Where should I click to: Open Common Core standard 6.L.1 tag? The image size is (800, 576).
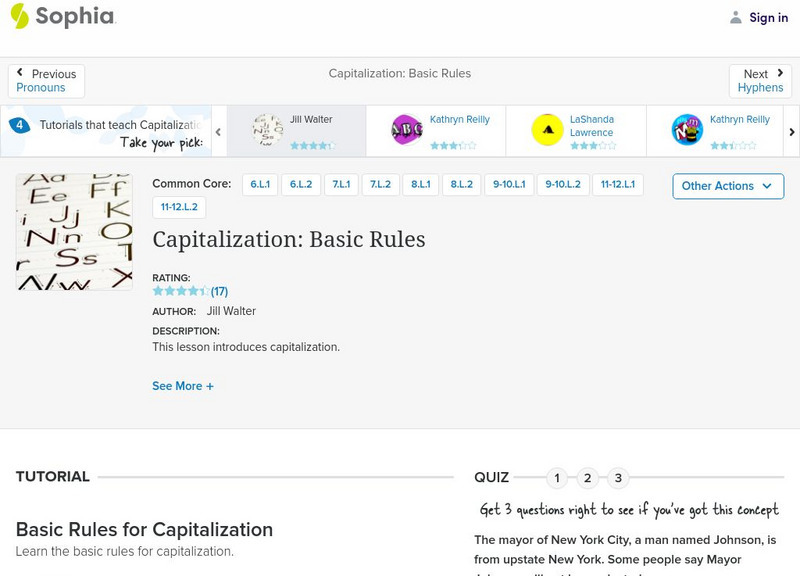tap(260, 184)
